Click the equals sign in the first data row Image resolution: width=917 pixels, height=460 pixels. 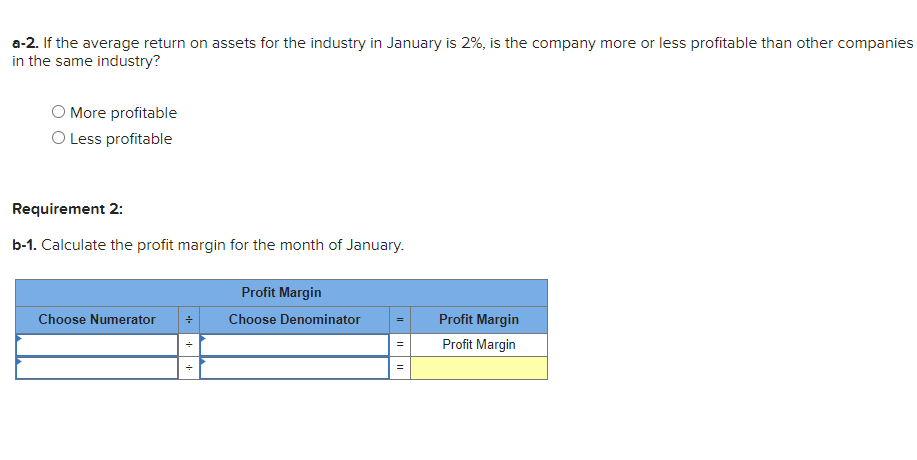pos(400,345)
